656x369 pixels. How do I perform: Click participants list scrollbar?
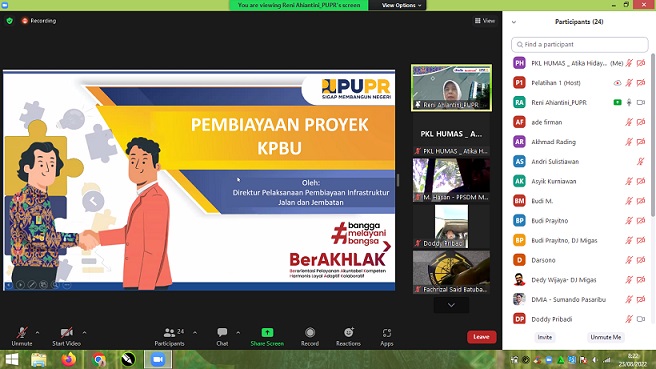(653, 134)
